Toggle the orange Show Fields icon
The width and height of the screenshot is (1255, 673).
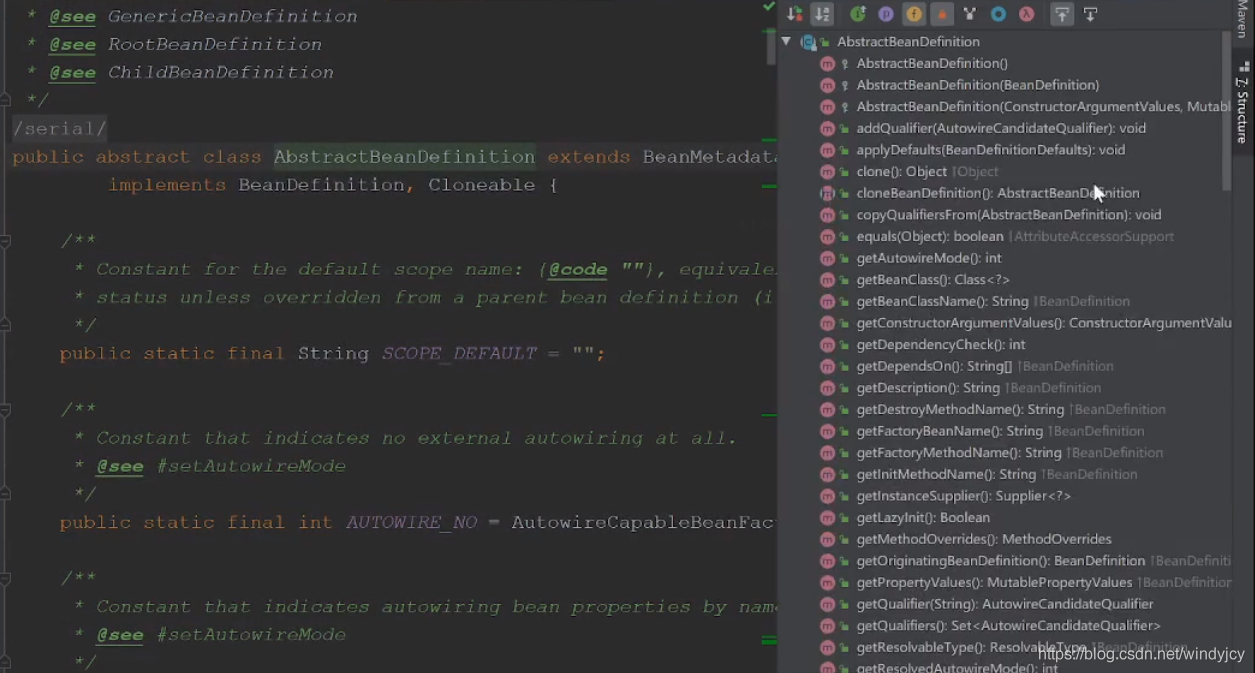point(914,14)
